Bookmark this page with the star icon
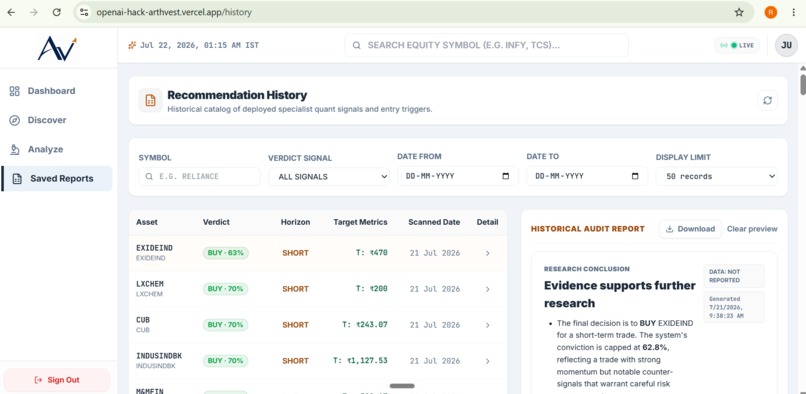This screenshot has height=394, width=806. pyautogui.click(x=739, y=12)
